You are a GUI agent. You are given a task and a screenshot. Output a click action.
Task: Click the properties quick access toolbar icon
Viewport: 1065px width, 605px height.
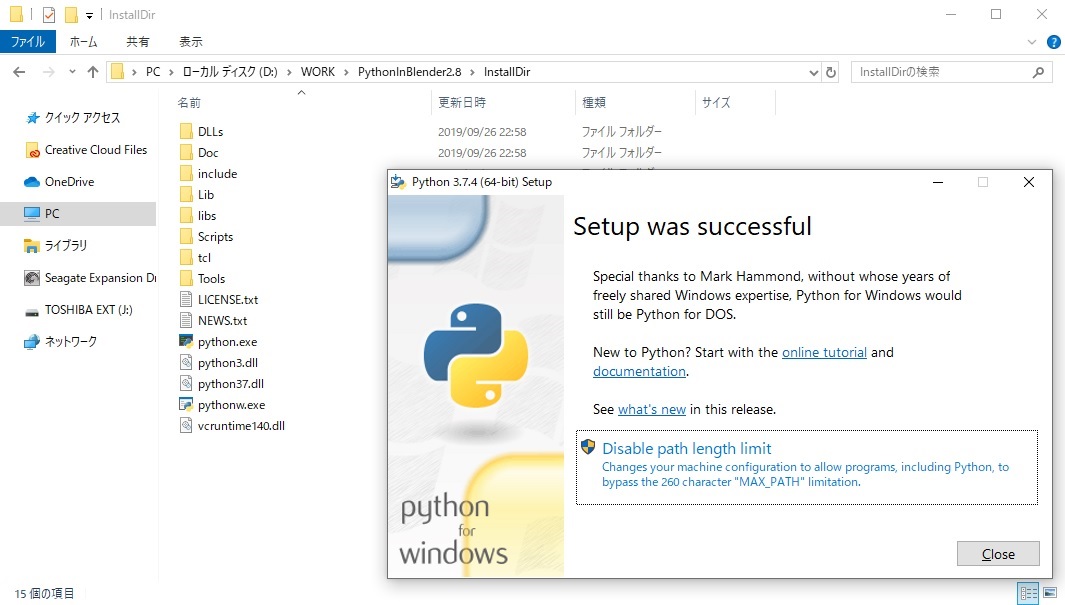[49, 14]
